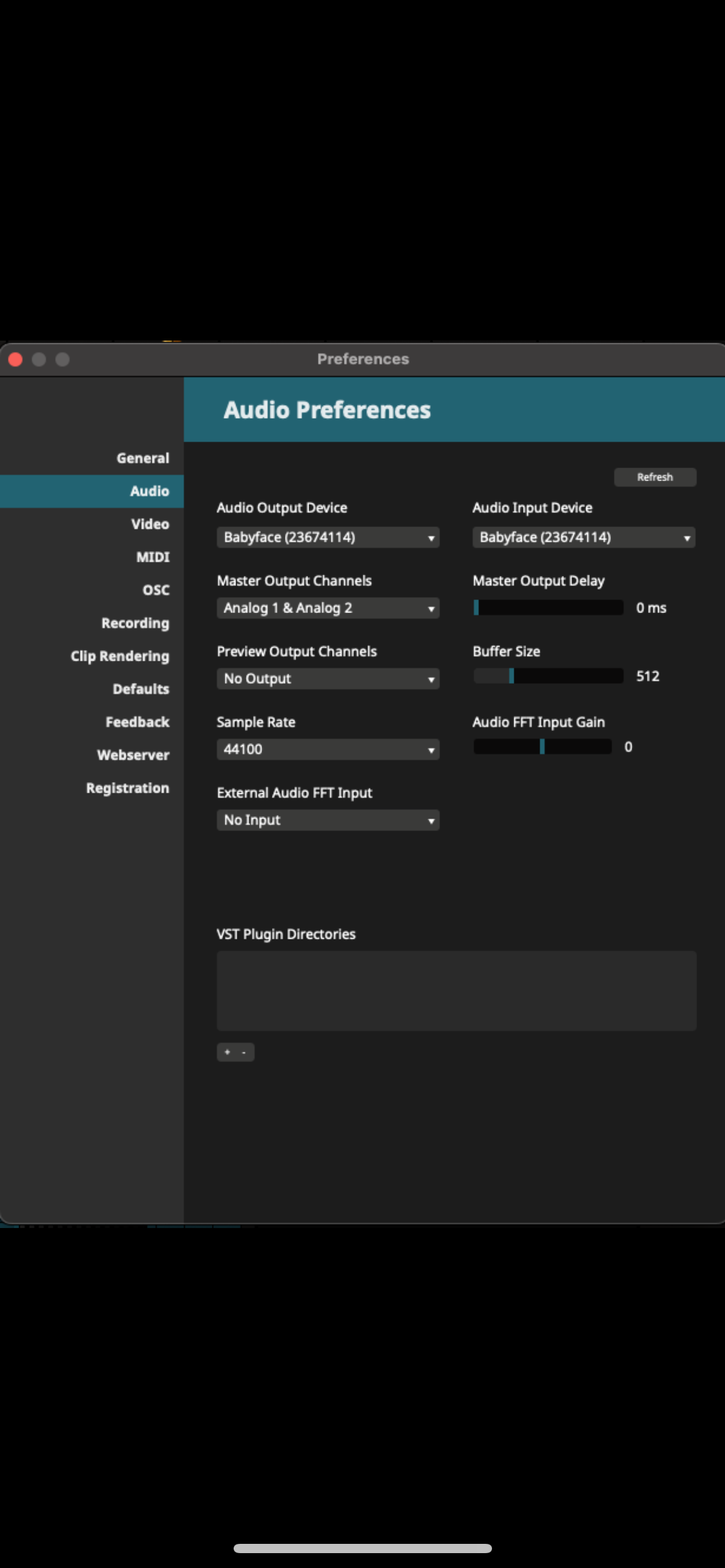Open the Registration section
Image resolution: width=725 pixels, height=1568 pixels.
pyautogui.click(x=127, y=788)
